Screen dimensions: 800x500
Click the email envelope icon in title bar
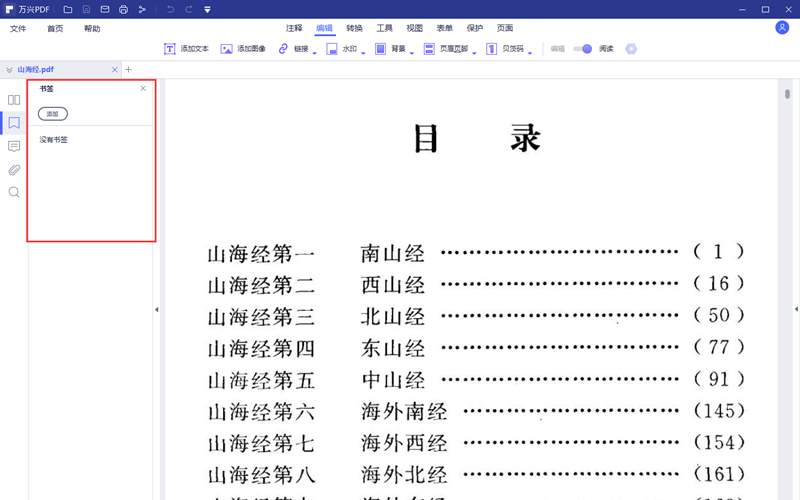tap(105, 10)
